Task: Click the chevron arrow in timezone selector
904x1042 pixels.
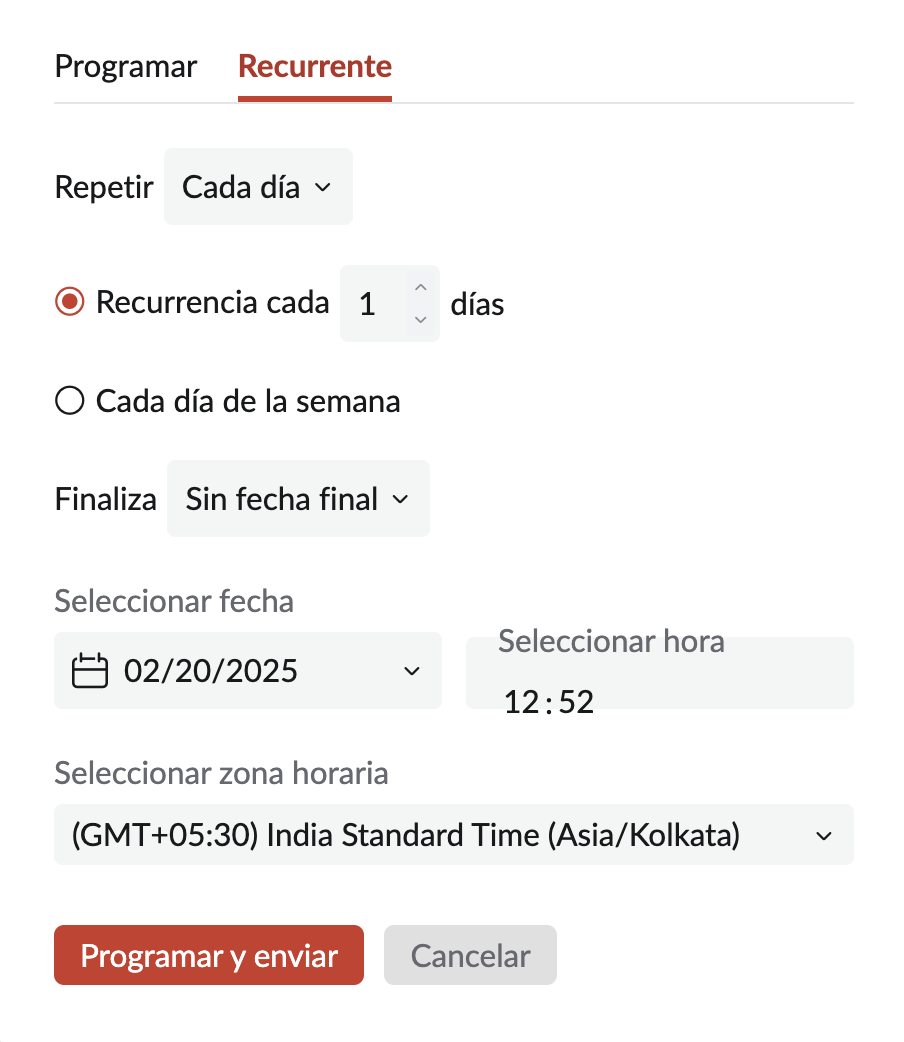Action: (x=824, y=836)
